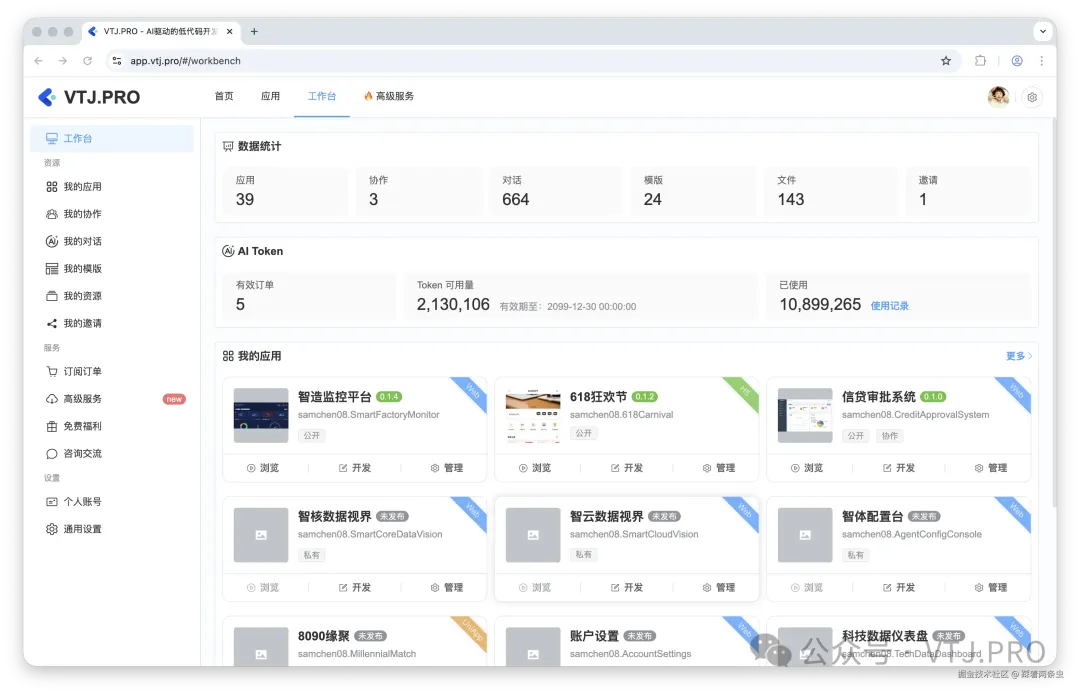Switch to the 首页 tab
The width and height of the screenshot is (1080, 695).
tap(222, 96)
